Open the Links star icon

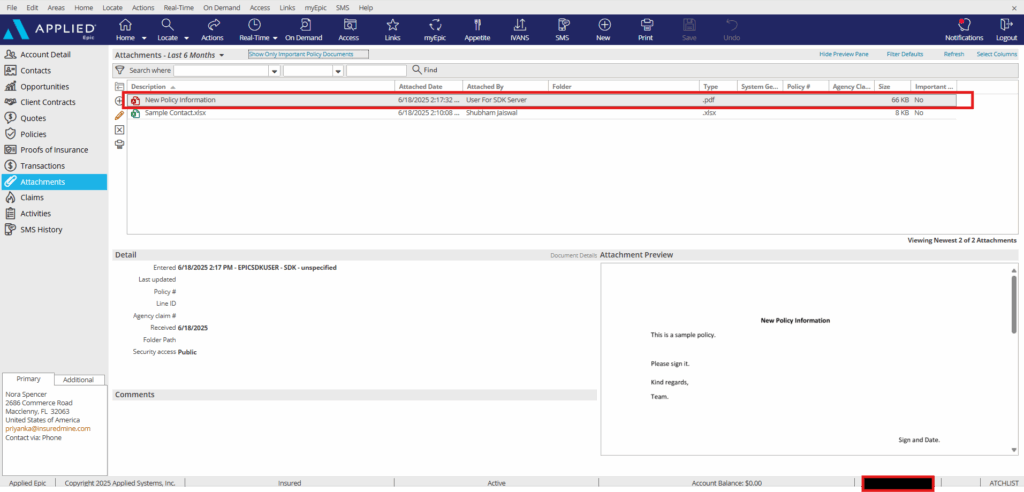click(x=392, y=25)
